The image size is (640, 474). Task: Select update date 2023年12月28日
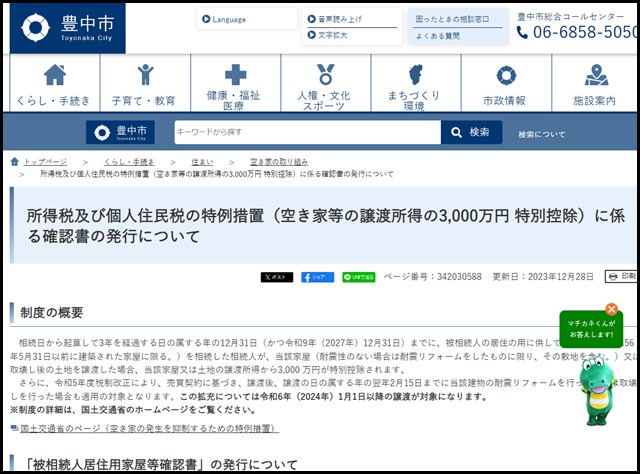(560, 277)
